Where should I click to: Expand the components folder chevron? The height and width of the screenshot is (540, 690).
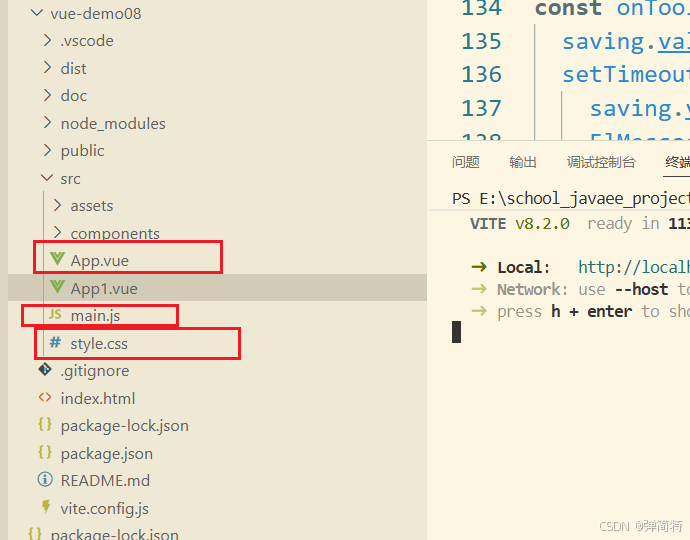pyautogui.click(x=57, y=233)
